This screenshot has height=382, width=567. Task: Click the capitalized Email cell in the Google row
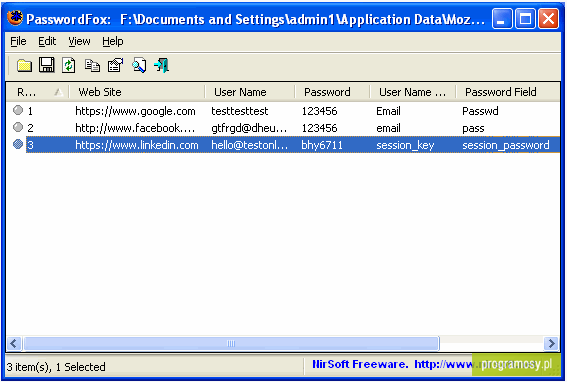388,111
